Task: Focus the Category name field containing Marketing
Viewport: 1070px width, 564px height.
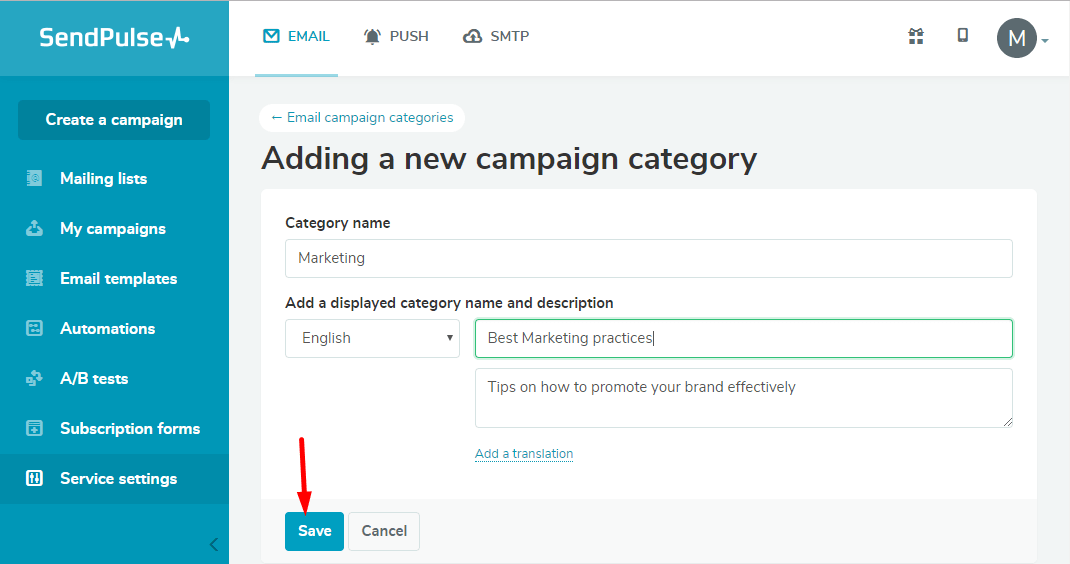Action: [x=648, y=258]
